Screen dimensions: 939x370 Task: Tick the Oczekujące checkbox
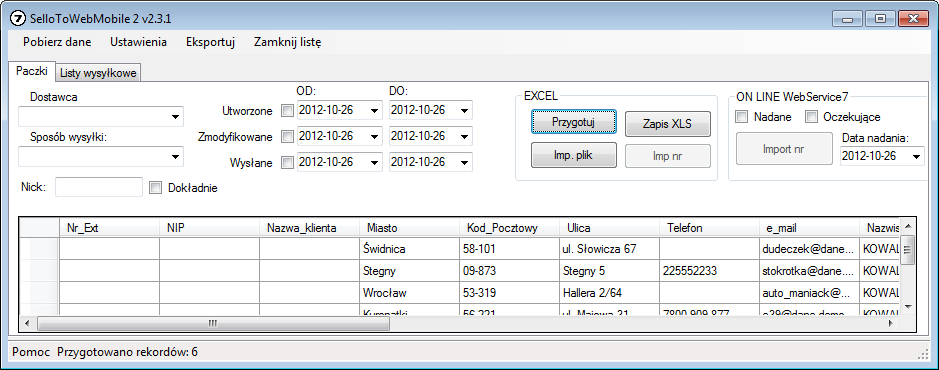click(x=811, y=117)
